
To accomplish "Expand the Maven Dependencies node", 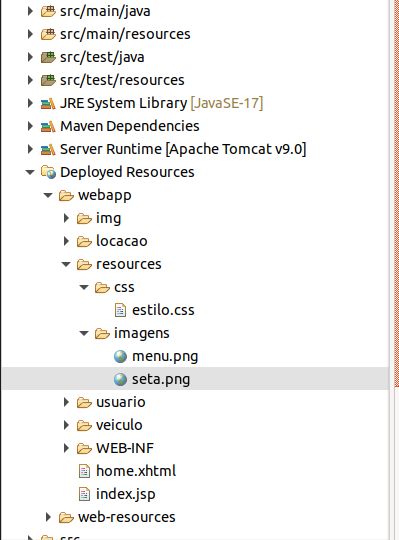I will pos(30,126).
